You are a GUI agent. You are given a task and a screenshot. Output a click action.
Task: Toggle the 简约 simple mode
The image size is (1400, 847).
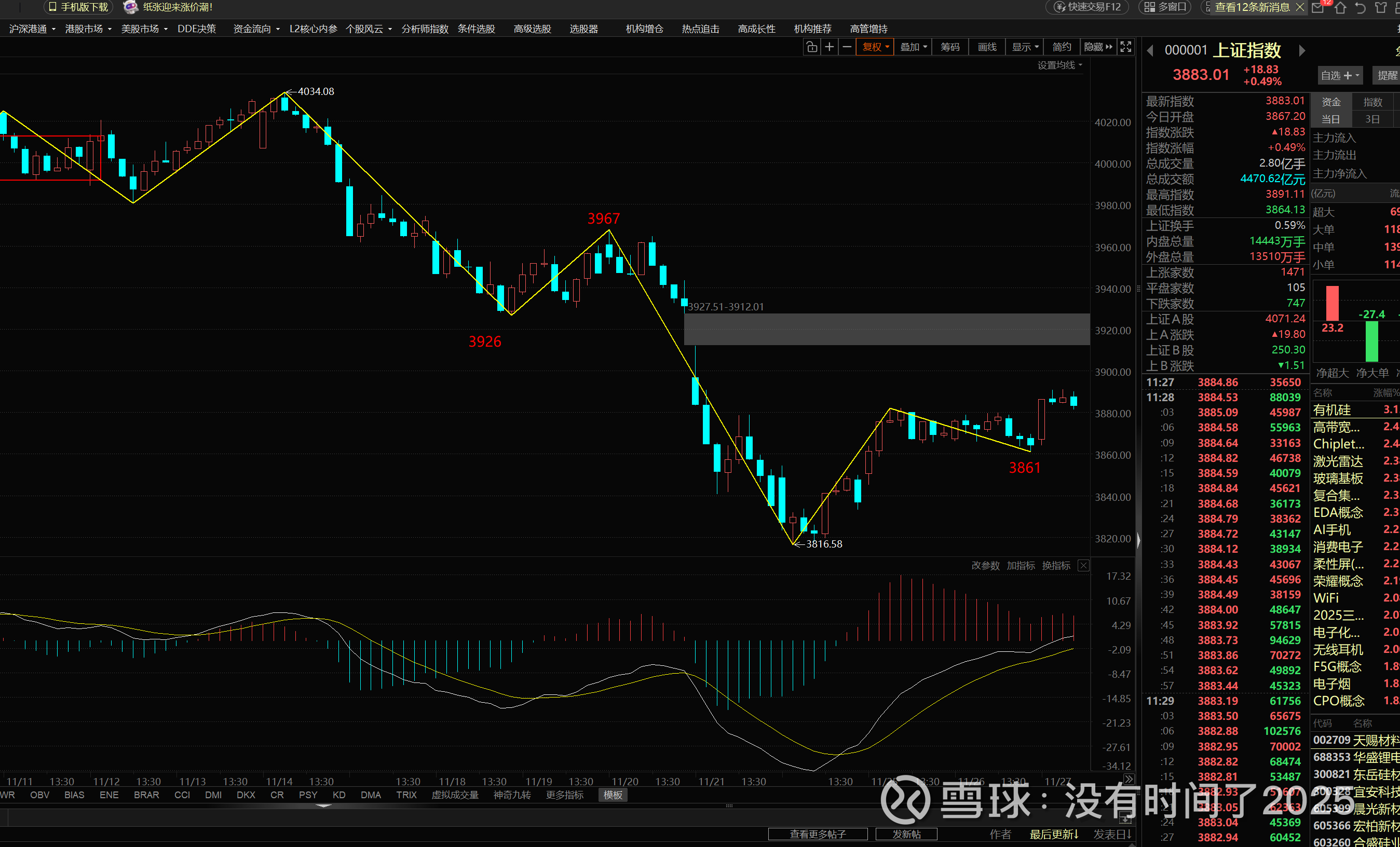pyautogui.click(x=1062, y=47)
